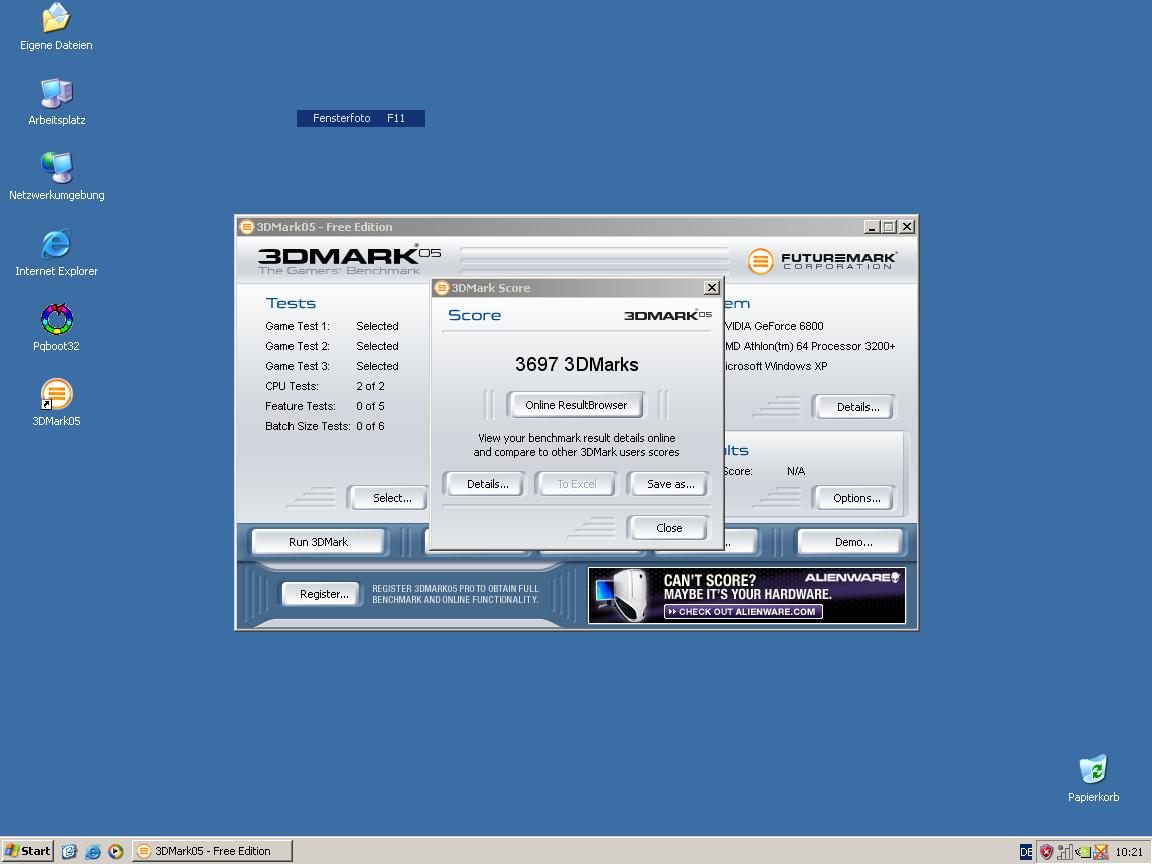
Task: Launch Windows Media Player from quick launch
Action: point(115,852)
